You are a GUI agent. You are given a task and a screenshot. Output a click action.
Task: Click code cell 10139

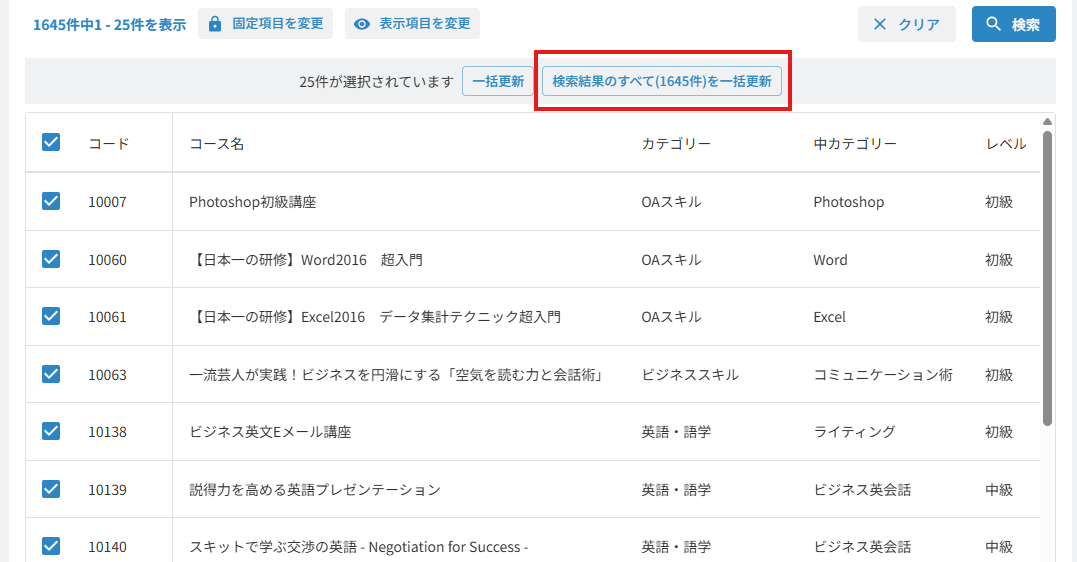(107, 490)
